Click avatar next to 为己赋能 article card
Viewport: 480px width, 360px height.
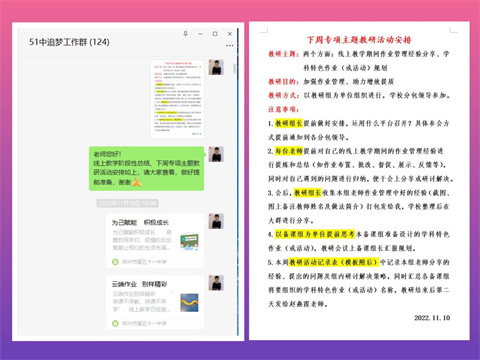click(x=216, y=221)
